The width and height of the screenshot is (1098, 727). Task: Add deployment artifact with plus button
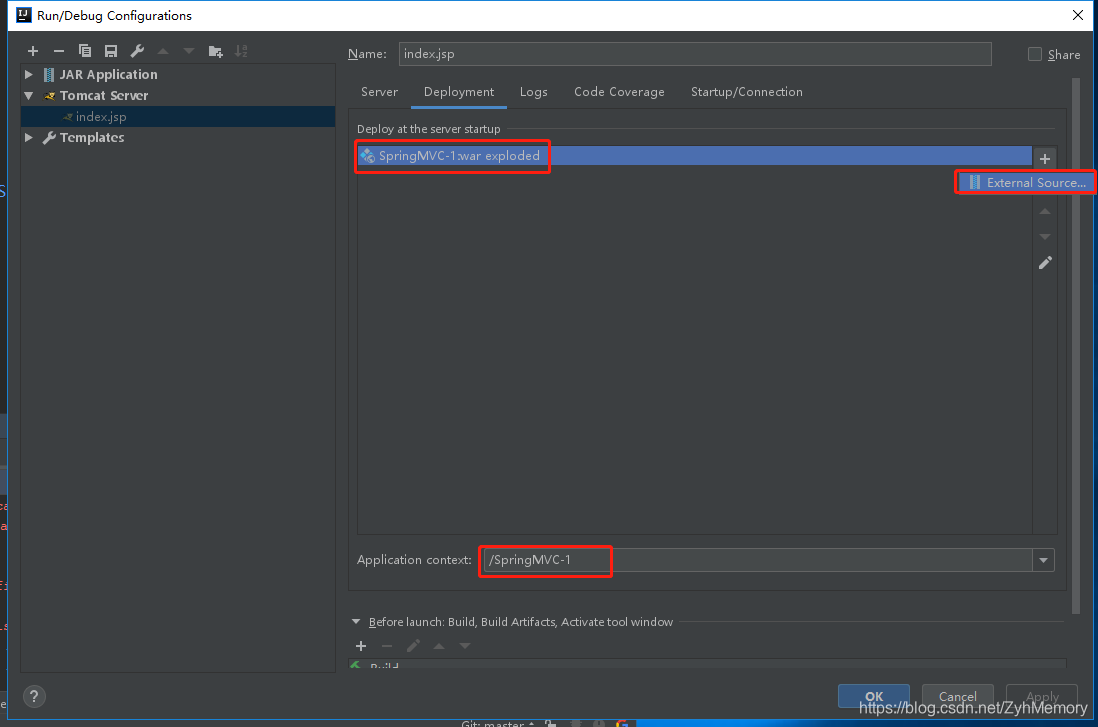pos(1045,159)
